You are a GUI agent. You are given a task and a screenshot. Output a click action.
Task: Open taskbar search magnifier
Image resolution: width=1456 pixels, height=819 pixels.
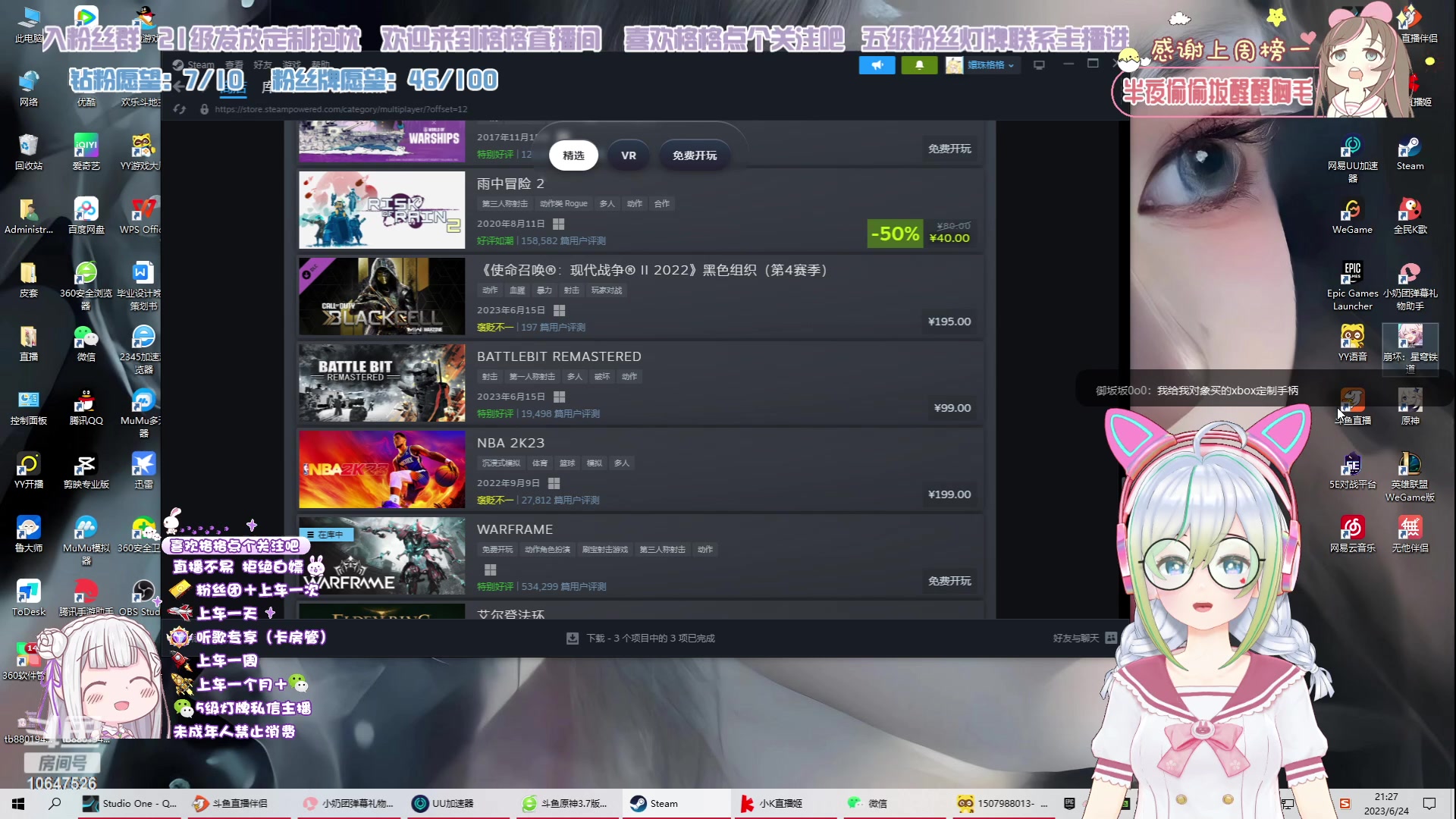coord(55,803)
